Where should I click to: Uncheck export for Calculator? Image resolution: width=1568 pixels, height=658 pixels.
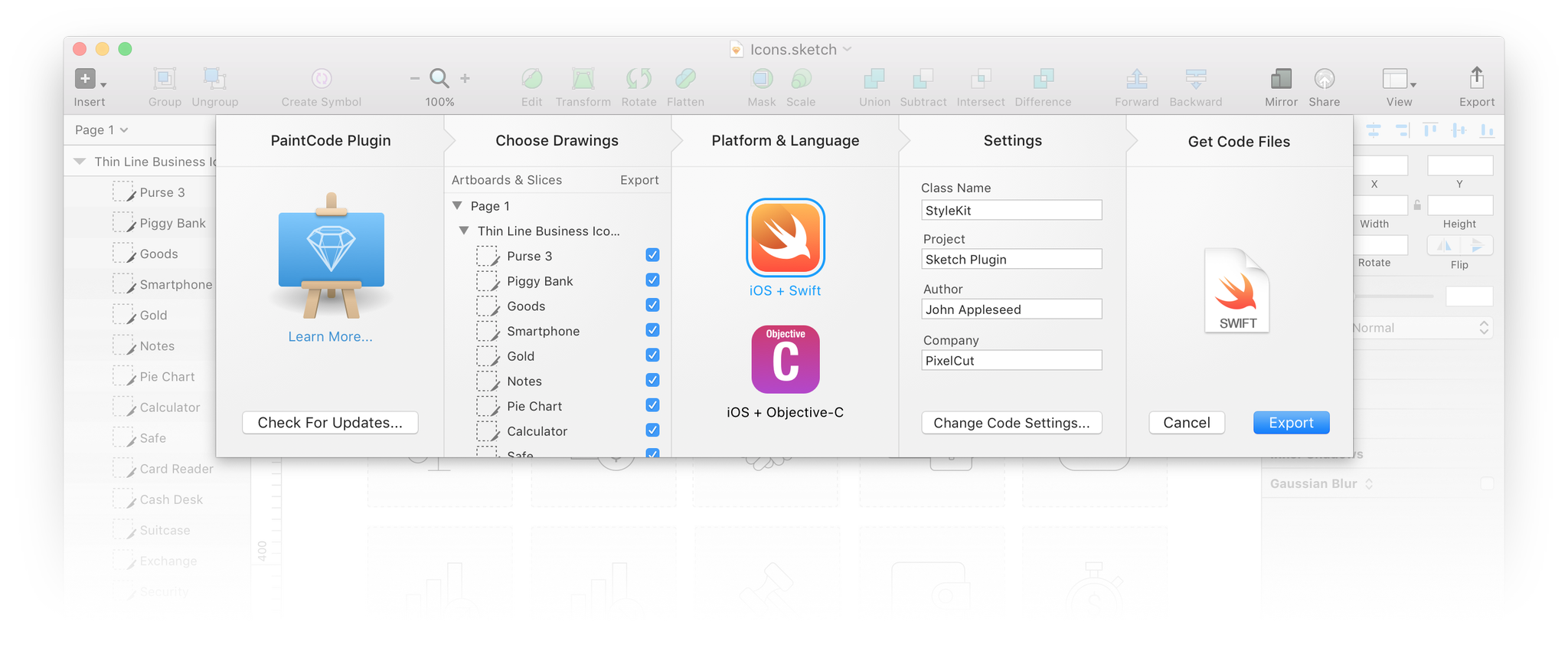[x=652, y=430]
